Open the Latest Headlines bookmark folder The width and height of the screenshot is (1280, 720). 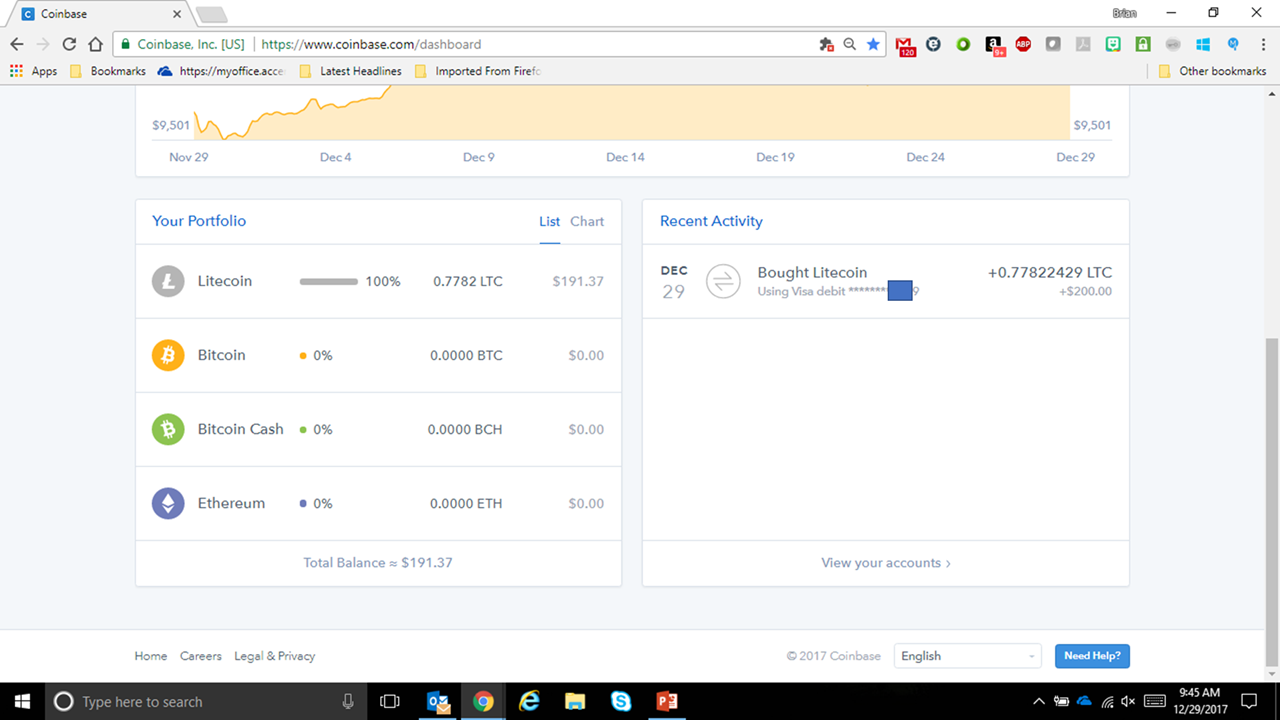[351, 71]
